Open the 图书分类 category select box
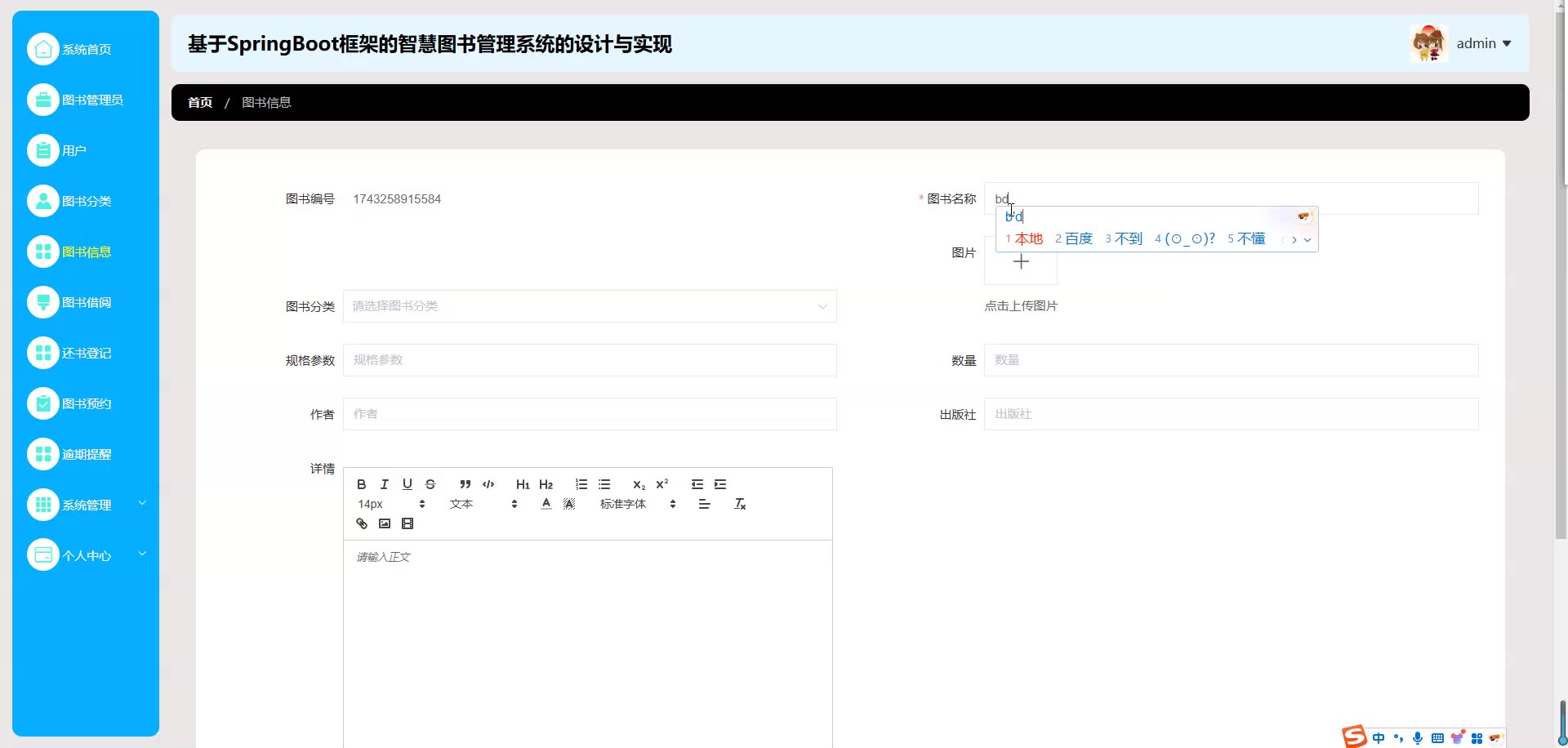1568x748 pixels. click(x=590, y=306)
